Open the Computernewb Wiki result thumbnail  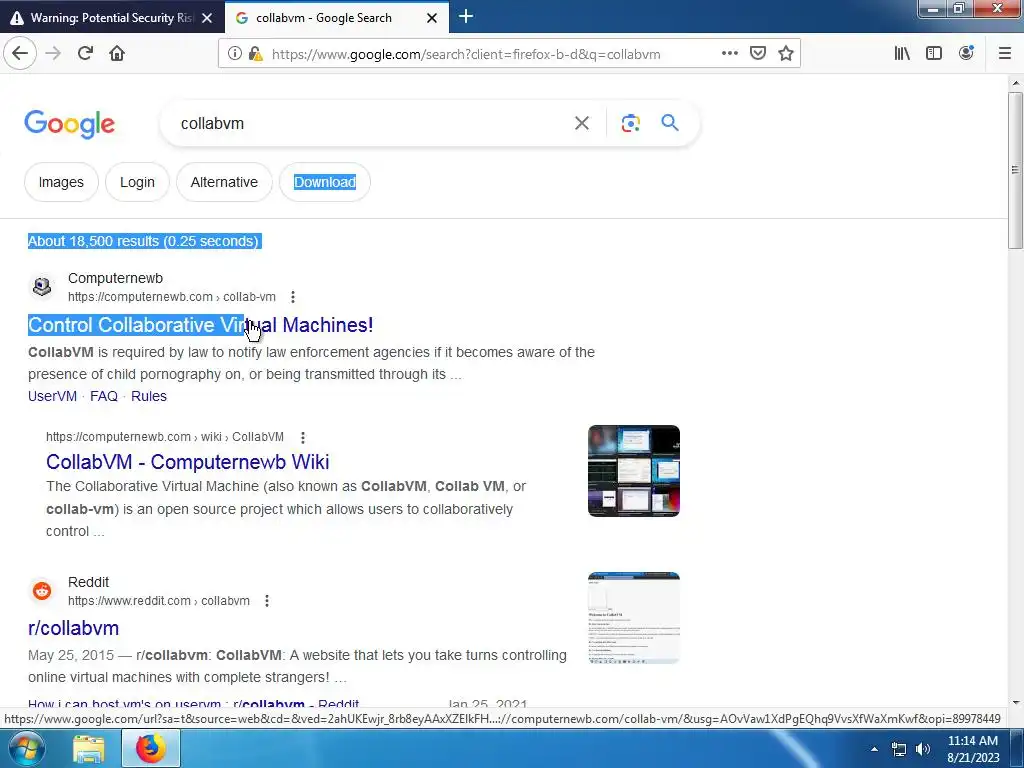pyautogui.click(x=633, y=471)
